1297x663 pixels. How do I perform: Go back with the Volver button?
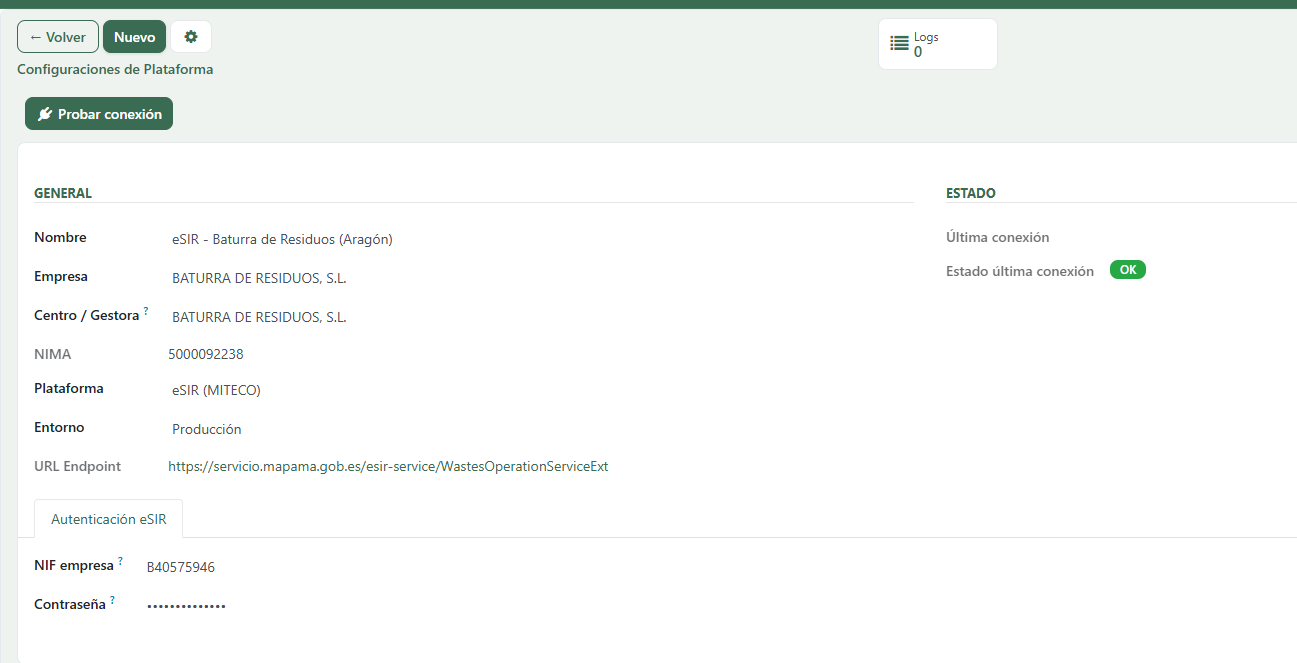pos(58,37)
